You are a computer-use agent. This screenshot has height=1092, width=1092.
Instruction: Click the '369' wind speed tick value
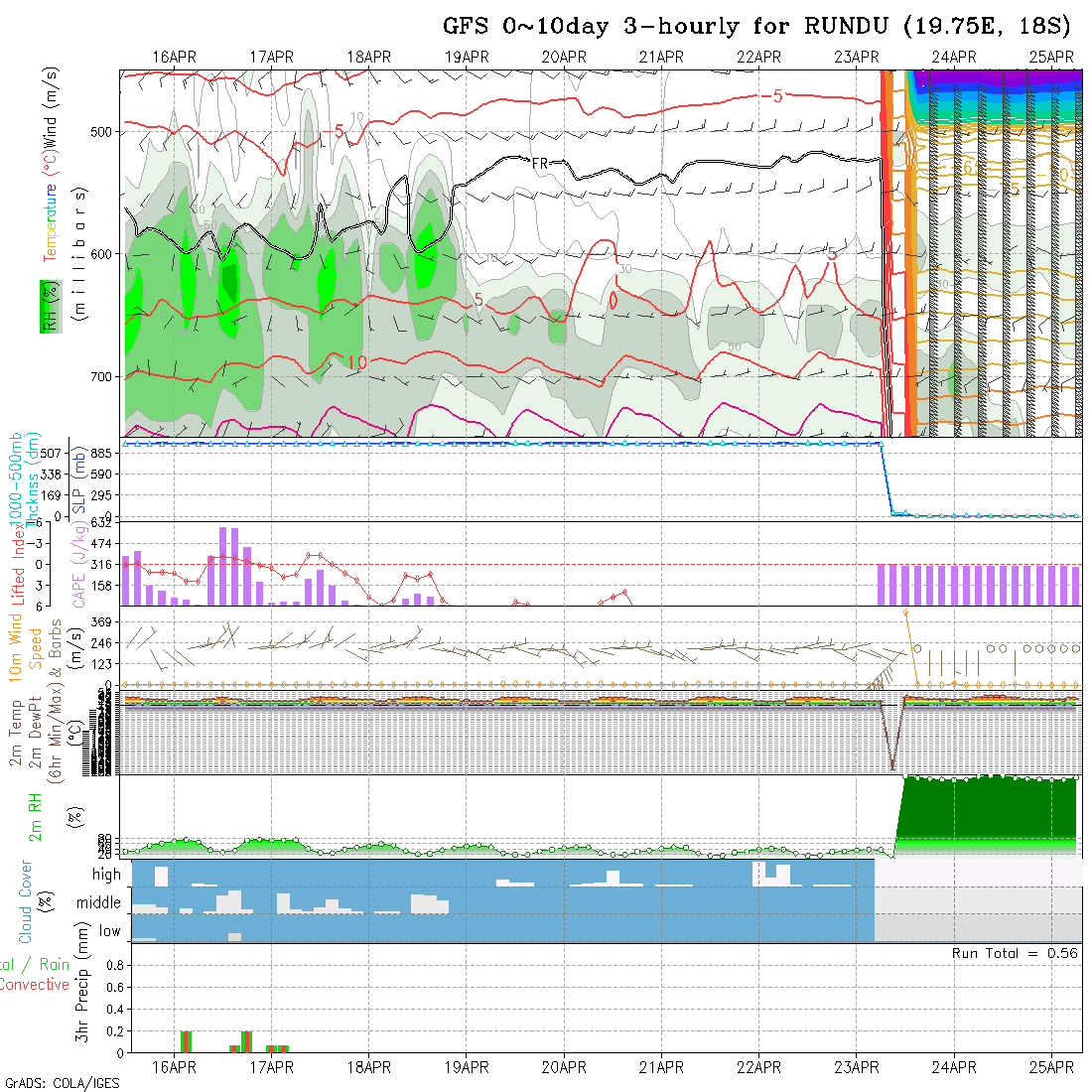pos(101,621)
